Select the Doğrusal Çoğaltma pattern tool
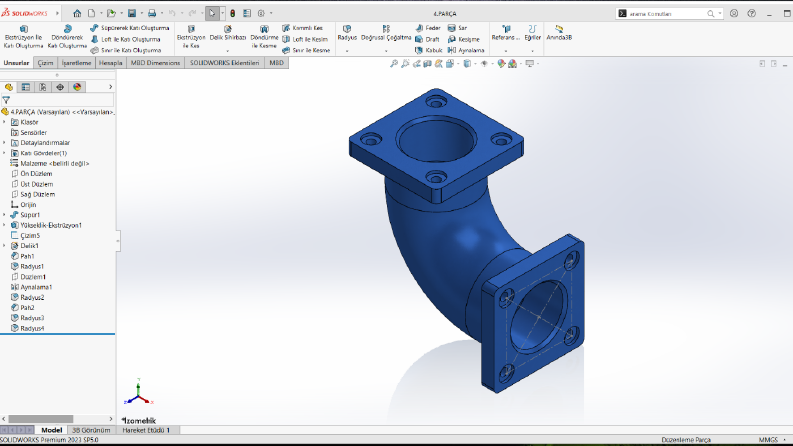This screenshot has height=446, width=793. point(386,33)
